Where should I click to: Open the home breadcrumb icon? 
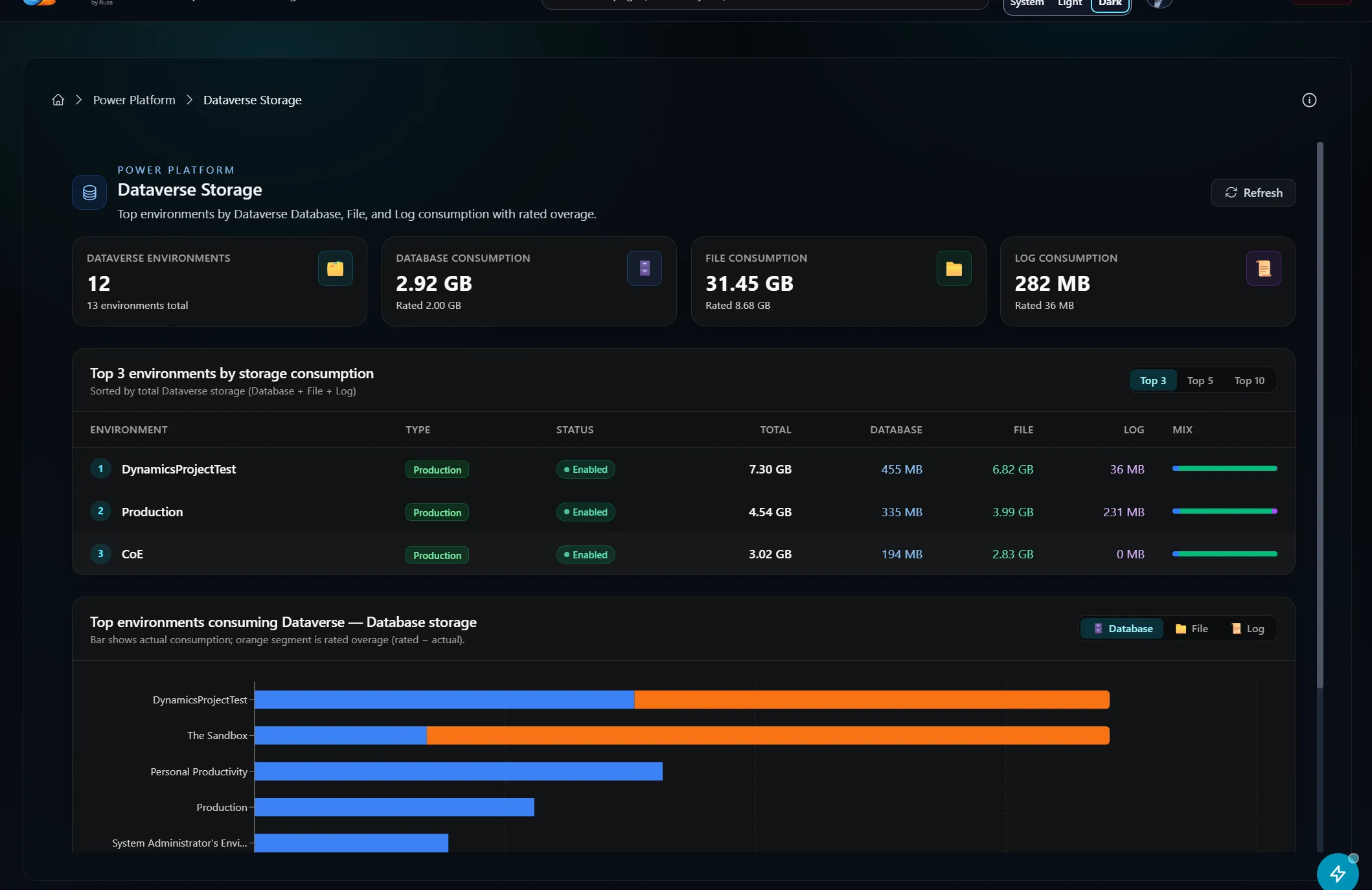pos(58,100)
